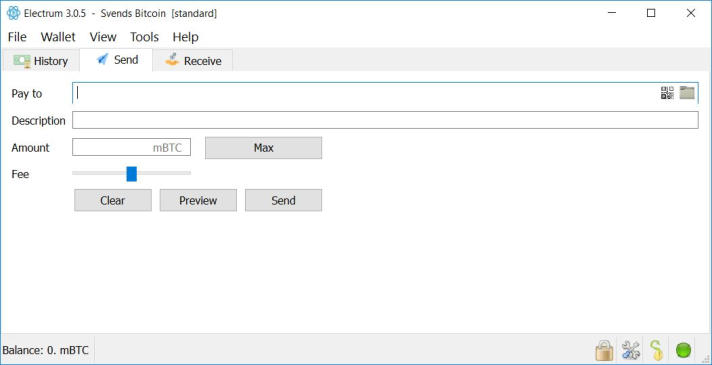This screenshot has height=365, width=712.
Task: Focus the Pay to address field
Action: [x=385, y=93]
